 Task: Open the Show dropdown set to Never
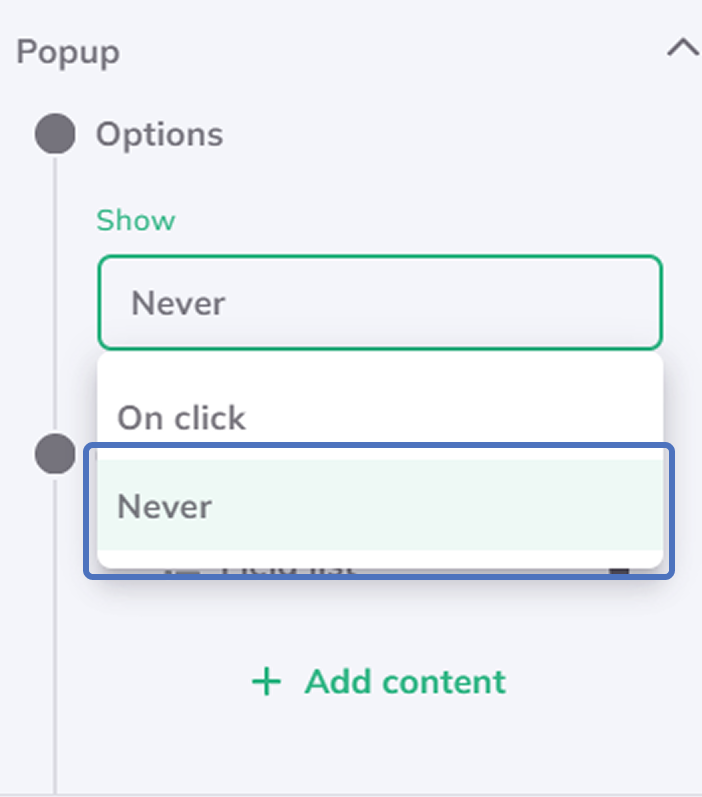point(380,302)
